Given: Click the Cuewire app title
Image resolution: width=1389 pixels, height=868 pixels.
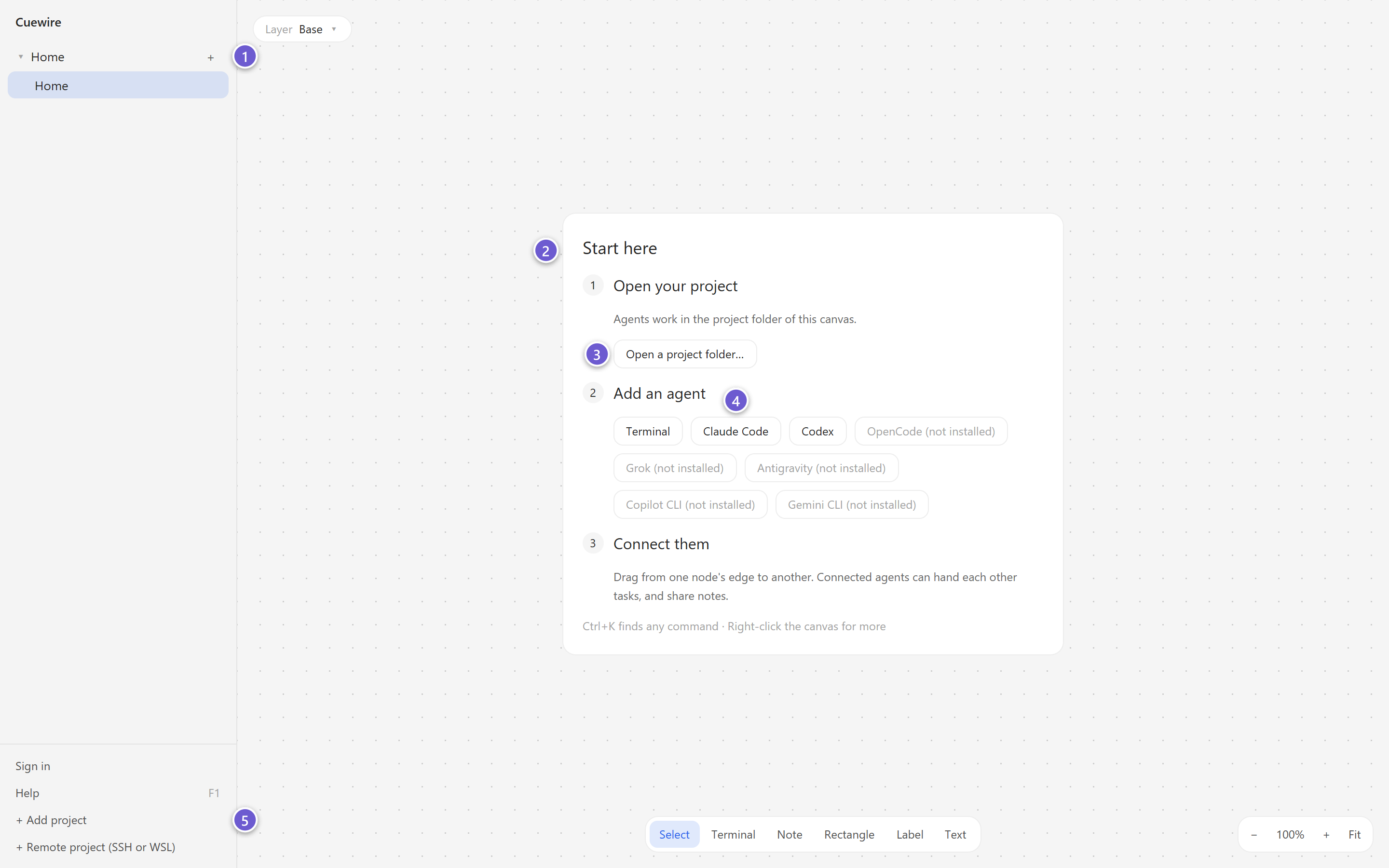Looking at the screenshot, I should 38,22.
